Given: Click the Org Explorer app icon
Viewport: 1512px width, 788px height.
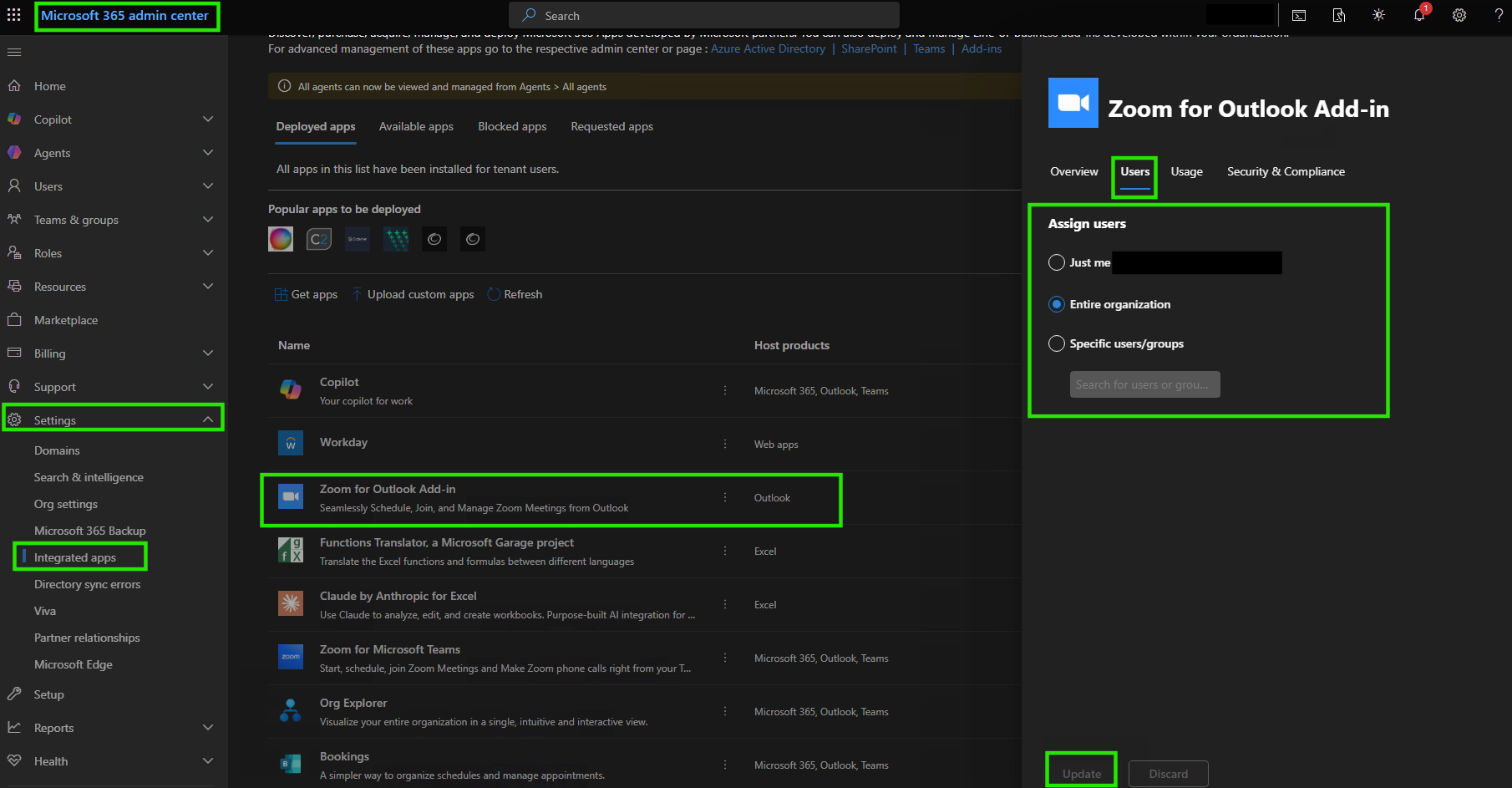Looking at the screenshot, I should [x=291, y=710].
